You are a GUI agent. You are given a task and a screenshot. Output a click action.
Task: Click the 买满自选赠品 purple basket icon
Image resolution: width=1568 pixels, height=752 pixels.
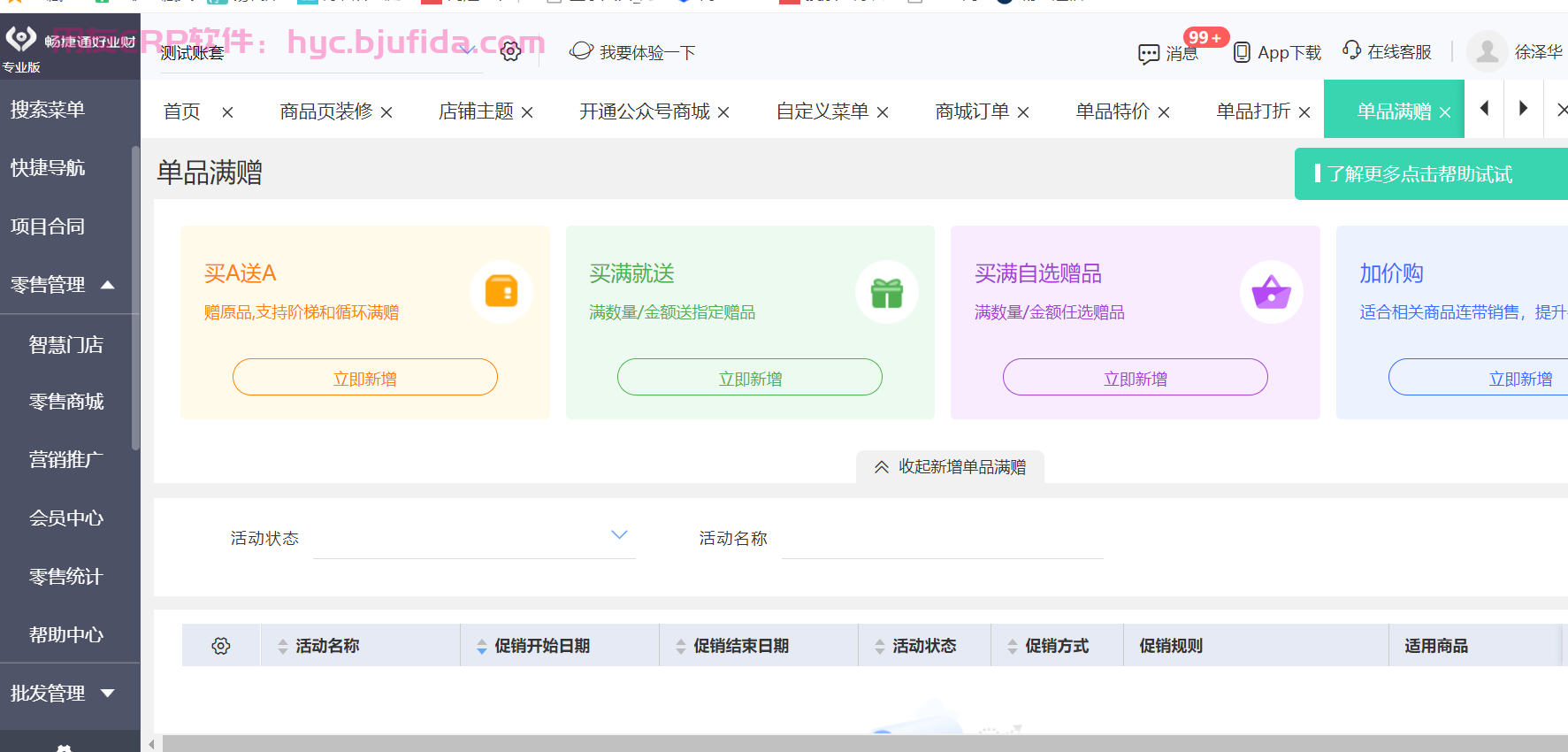point(1272,291)
